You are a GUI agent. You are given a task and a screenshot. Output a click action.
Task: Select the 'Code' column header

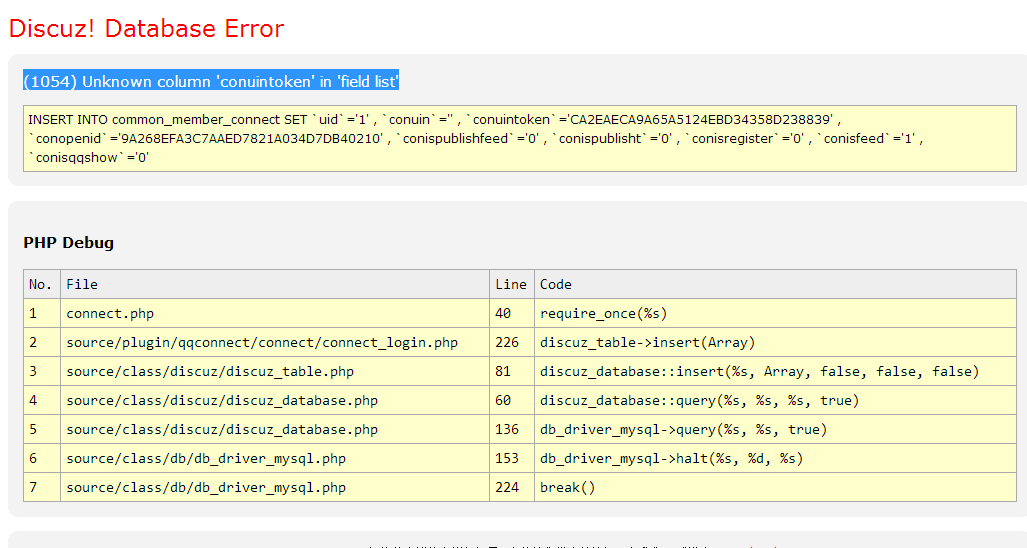556,284
